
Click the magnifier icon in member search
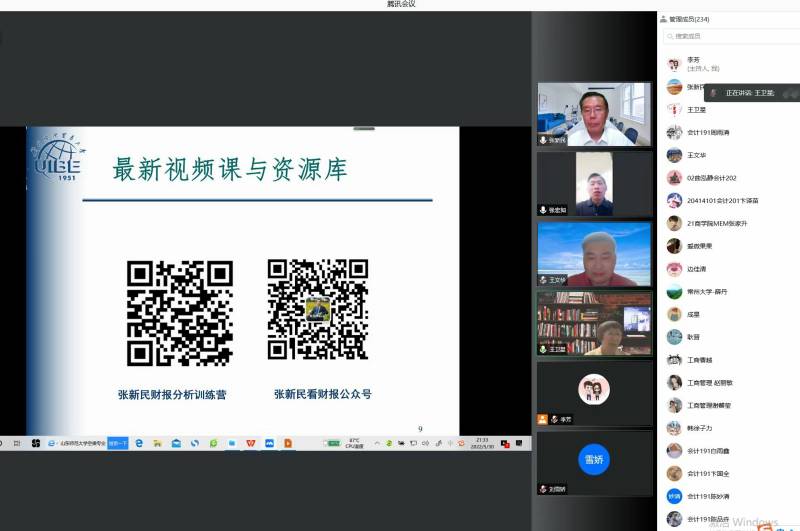[x=670, y=36]
